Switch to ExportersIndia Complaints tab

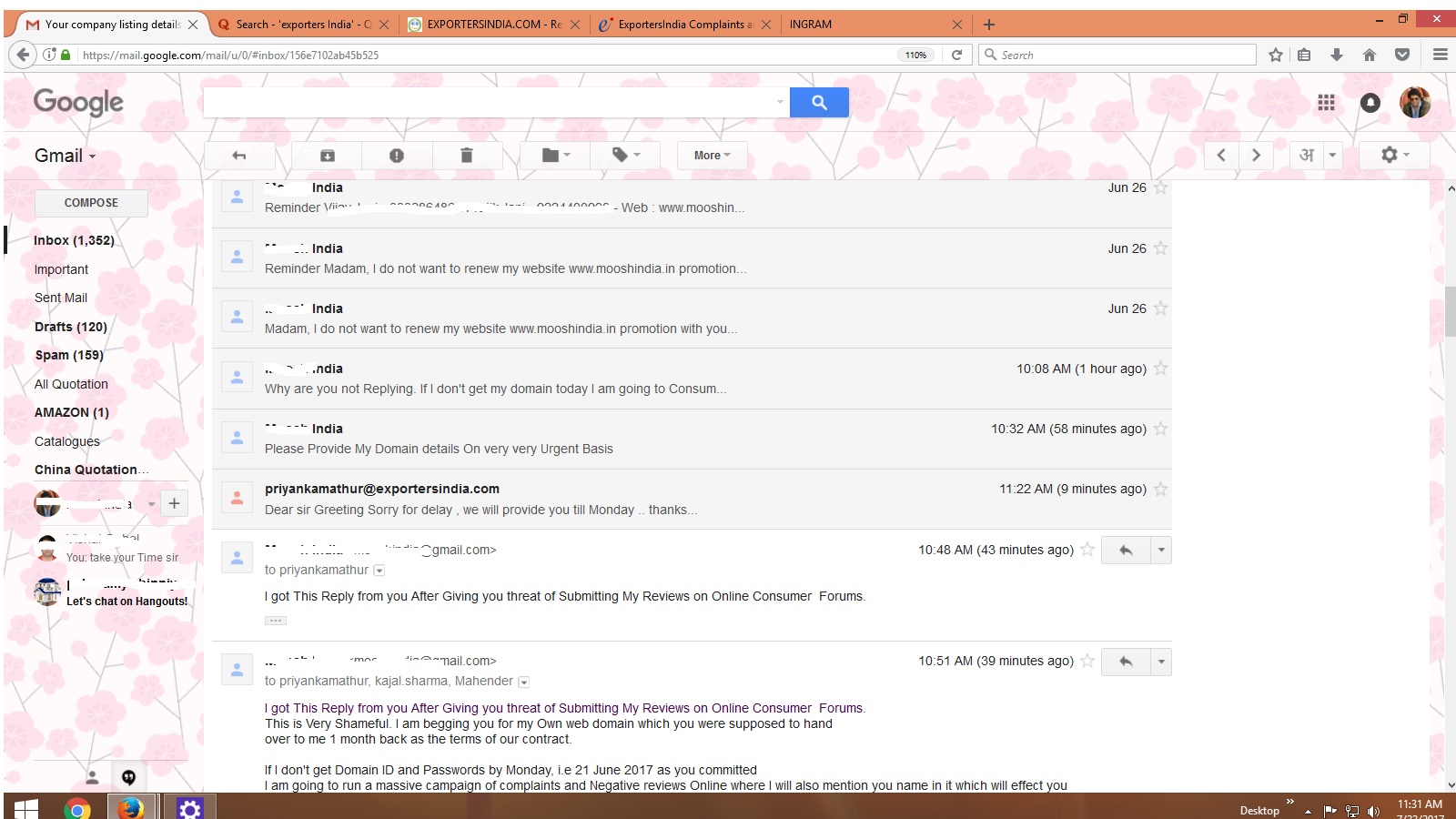[685, 25]
